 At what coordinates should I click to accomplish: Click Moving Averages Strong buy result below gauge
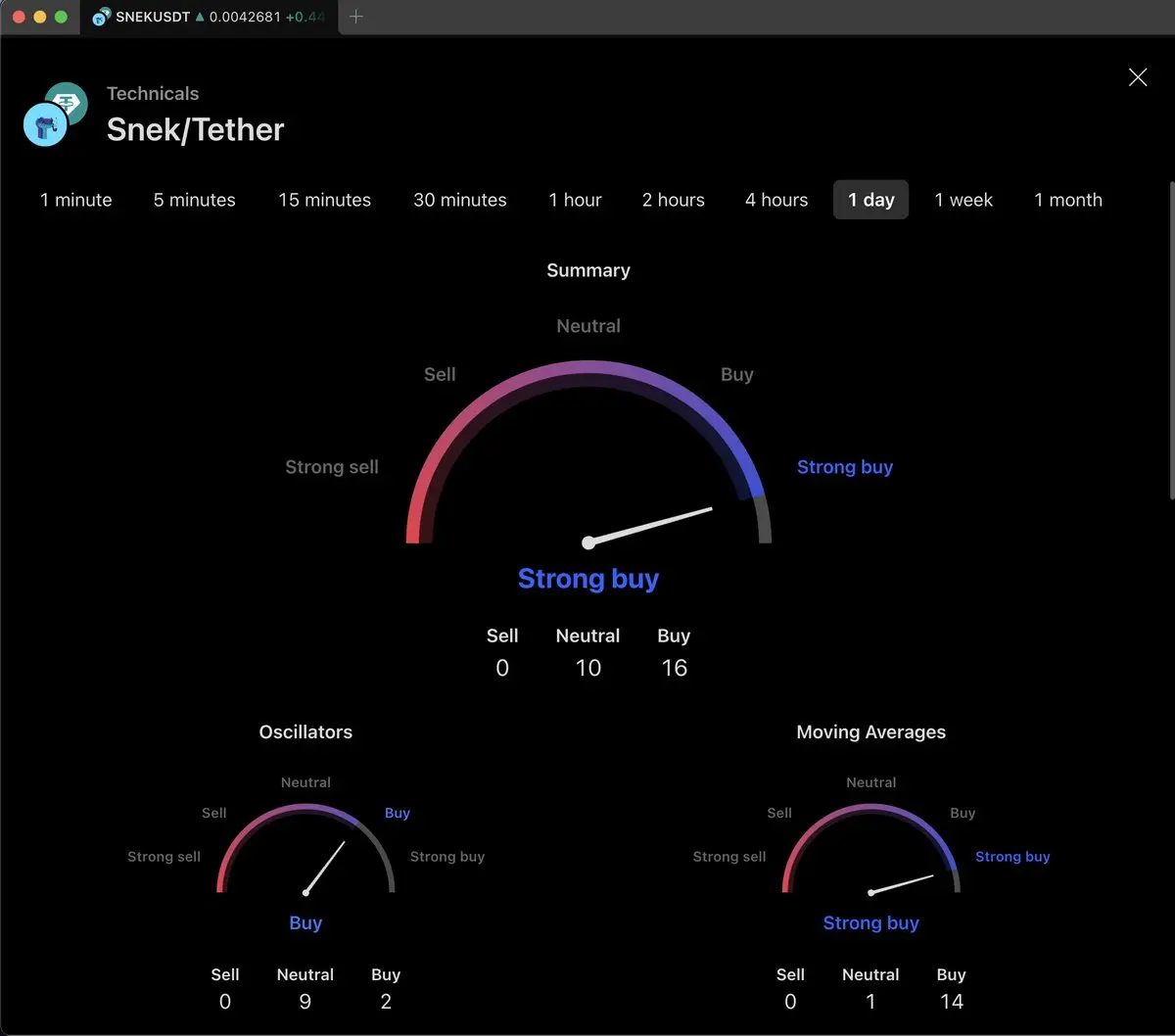[871, 922]
